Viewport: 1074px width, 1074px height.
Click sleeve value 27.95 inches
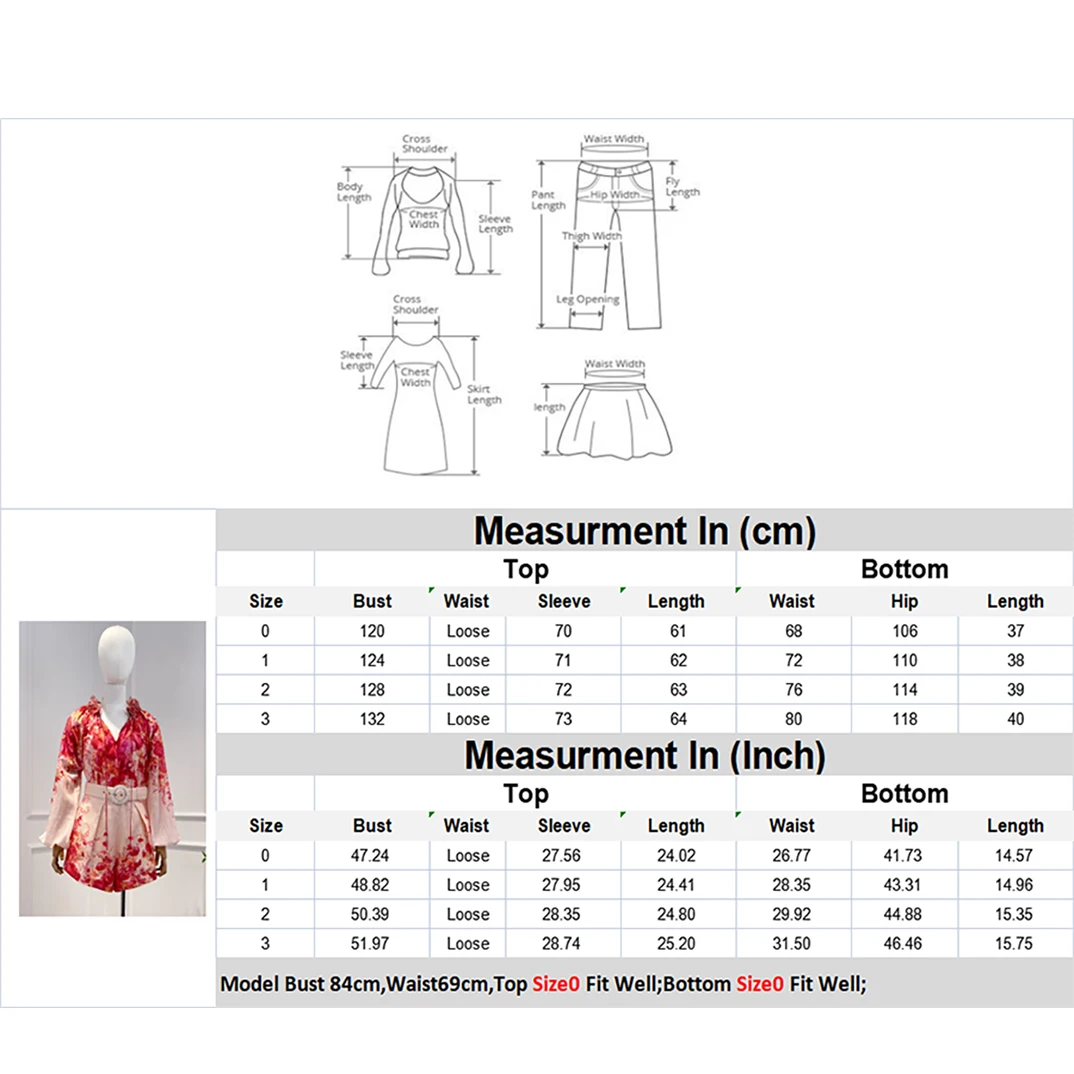561,885
